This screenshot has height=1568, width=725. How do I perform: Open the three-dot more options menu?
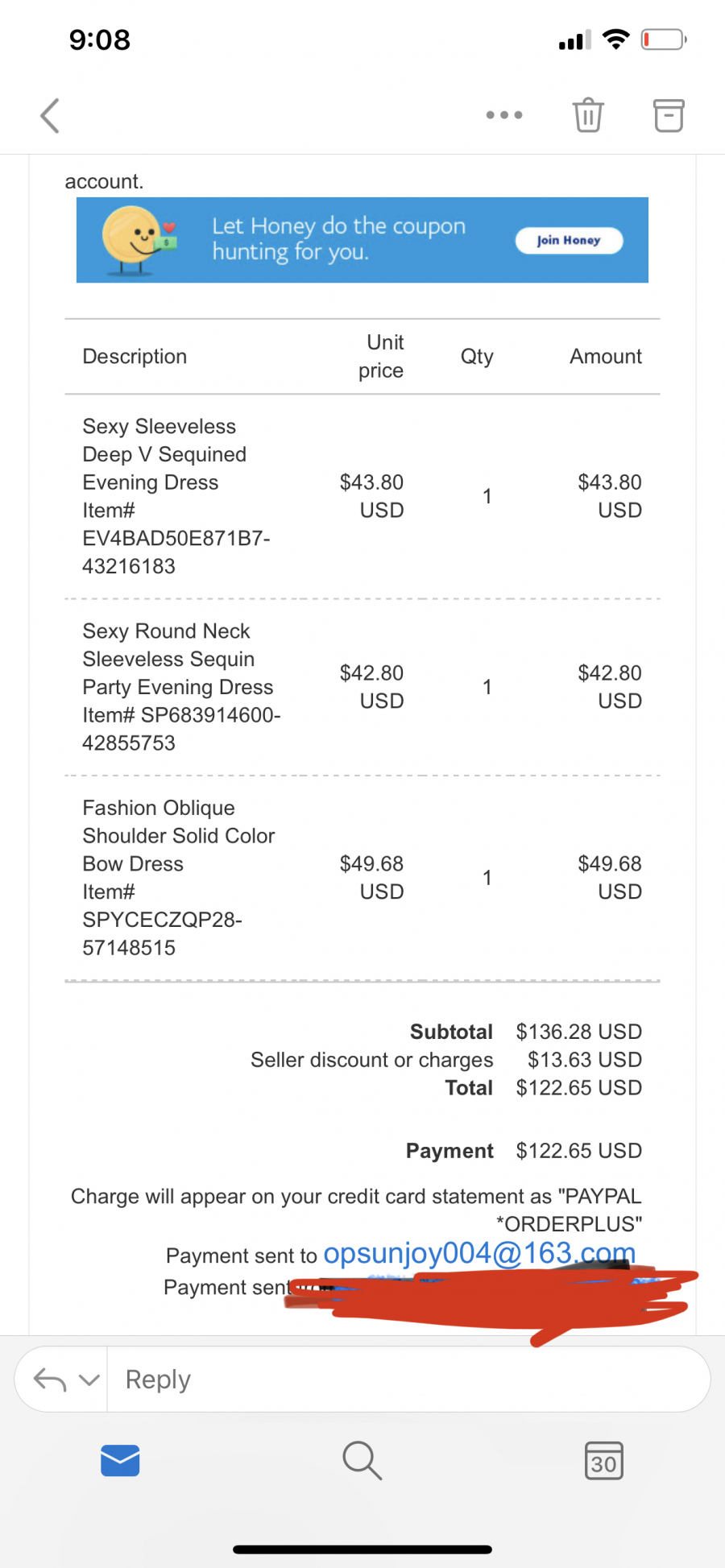(504, 115)
